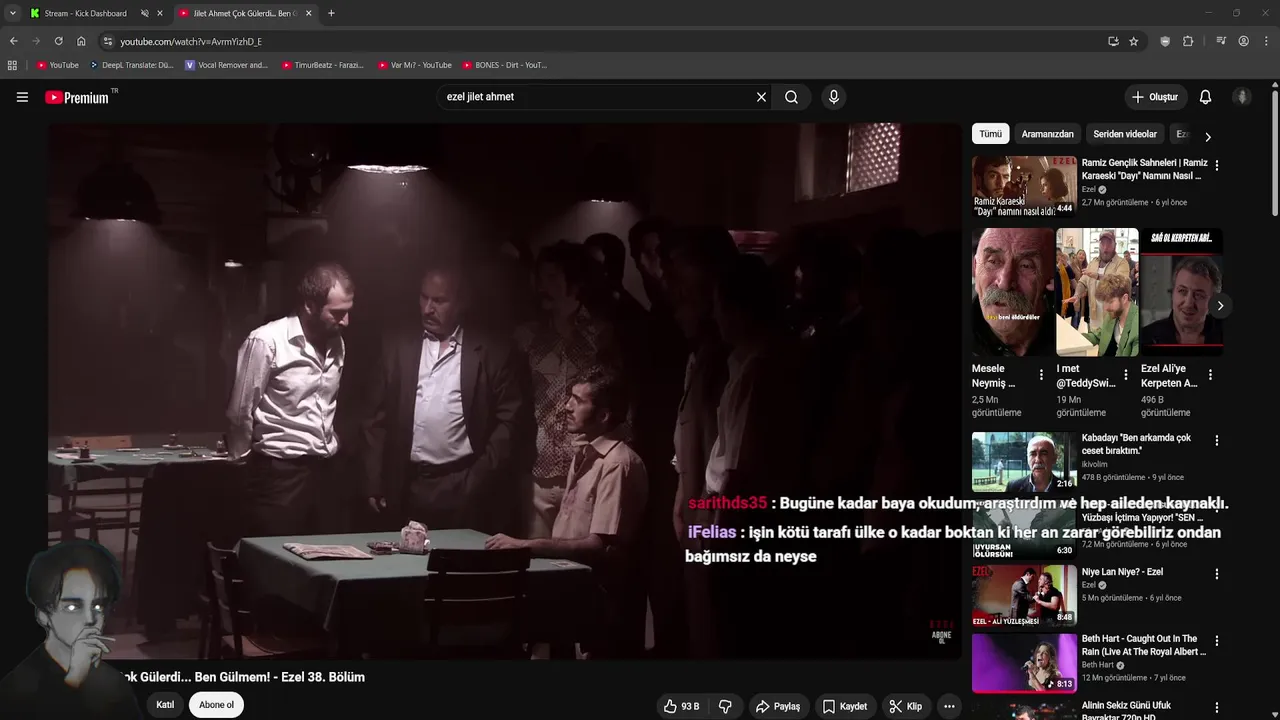Close the Kick Dashboard tab
This screenshot has width=1280, height=720.
(x=160, y=13)
